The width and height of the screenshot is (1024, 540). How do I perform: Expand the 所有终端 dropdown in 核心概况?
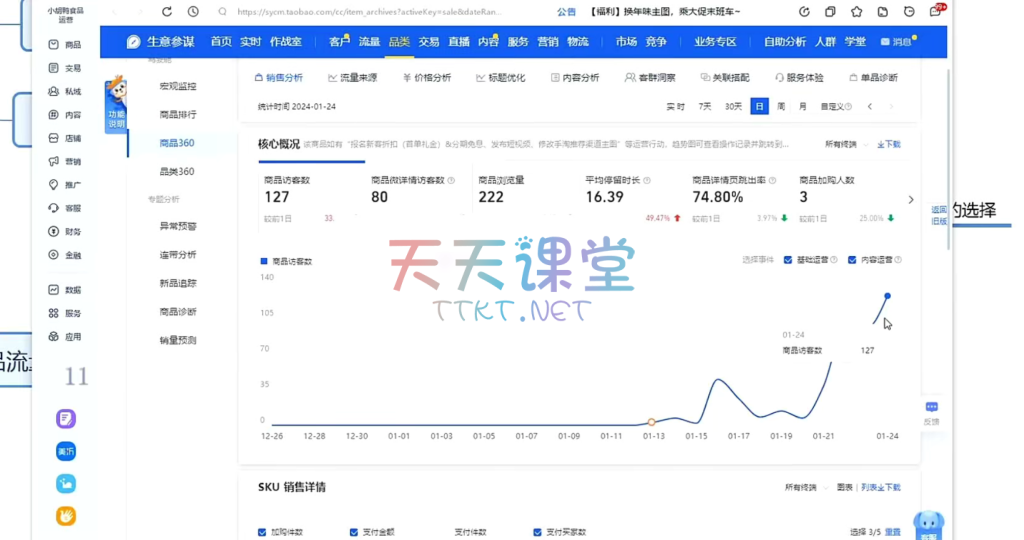coord(841,144)
